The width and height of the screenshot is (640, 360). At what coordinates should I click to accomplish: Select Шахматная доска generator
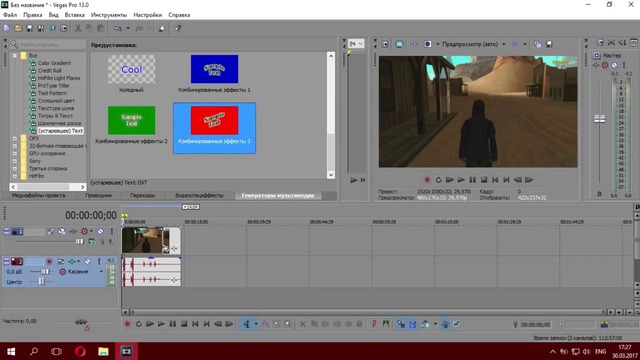(59, 123)
